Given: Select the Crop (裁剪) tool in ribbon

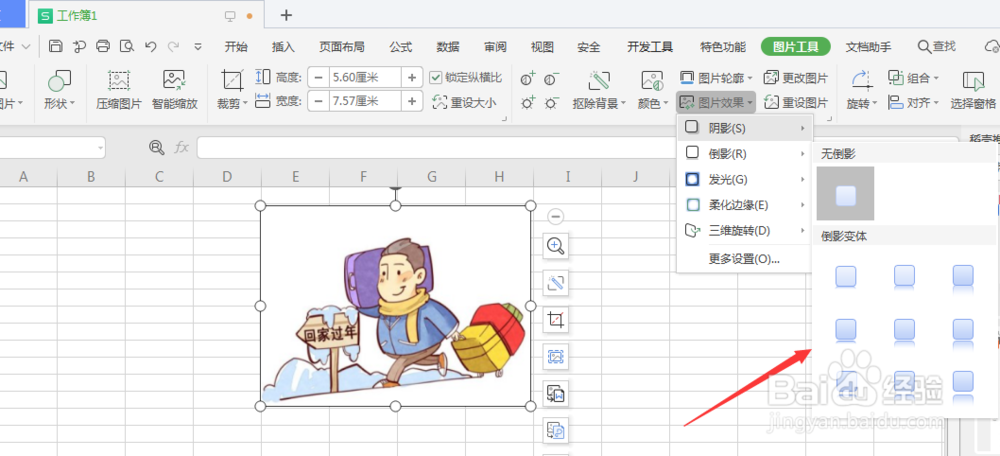Looking at the screenshot, I should [232, 90].
